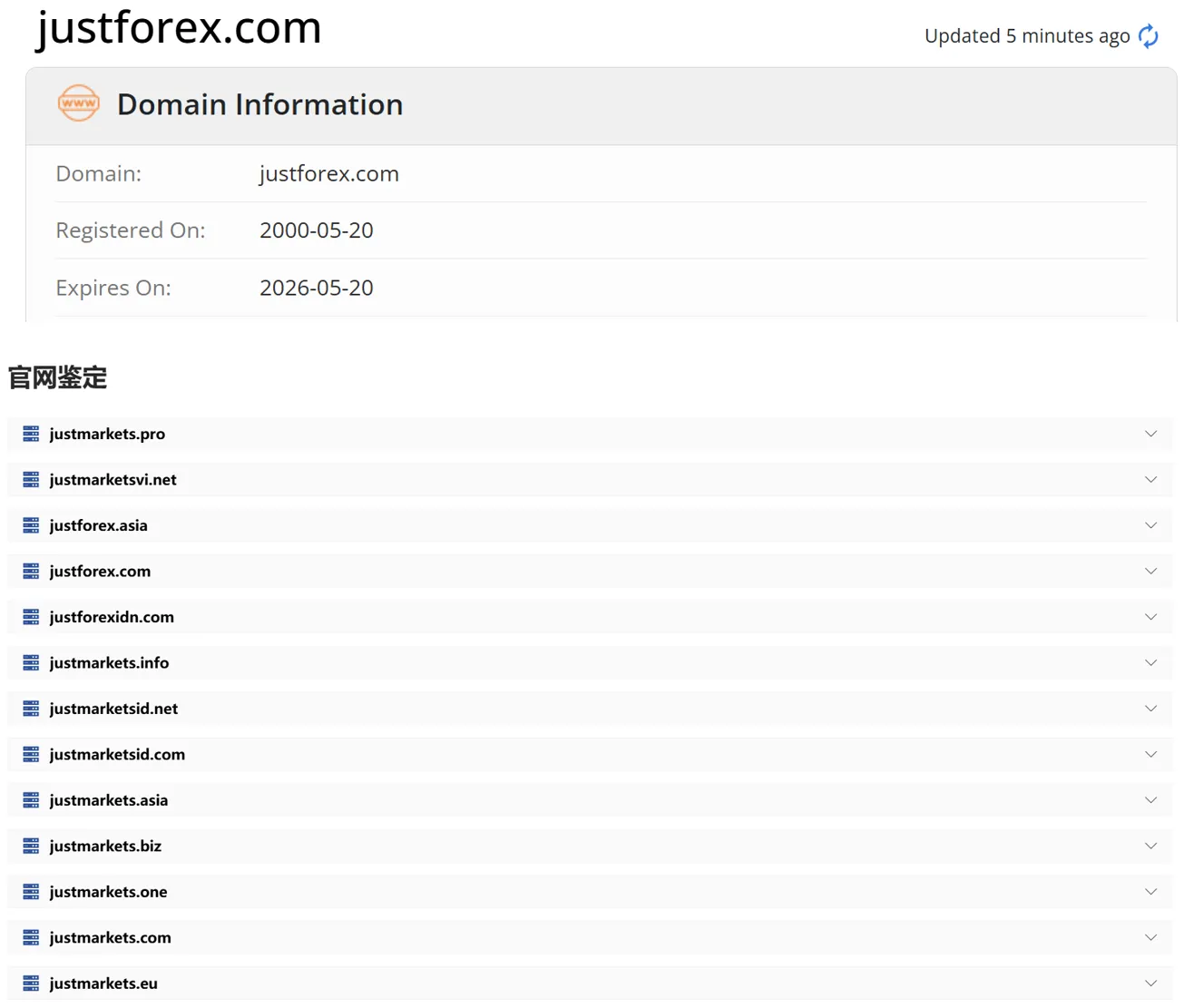Viewport: 1184px width, 1008px height.
Task: Select the justmarketsvi.net domain name
Action: [113, 479]
